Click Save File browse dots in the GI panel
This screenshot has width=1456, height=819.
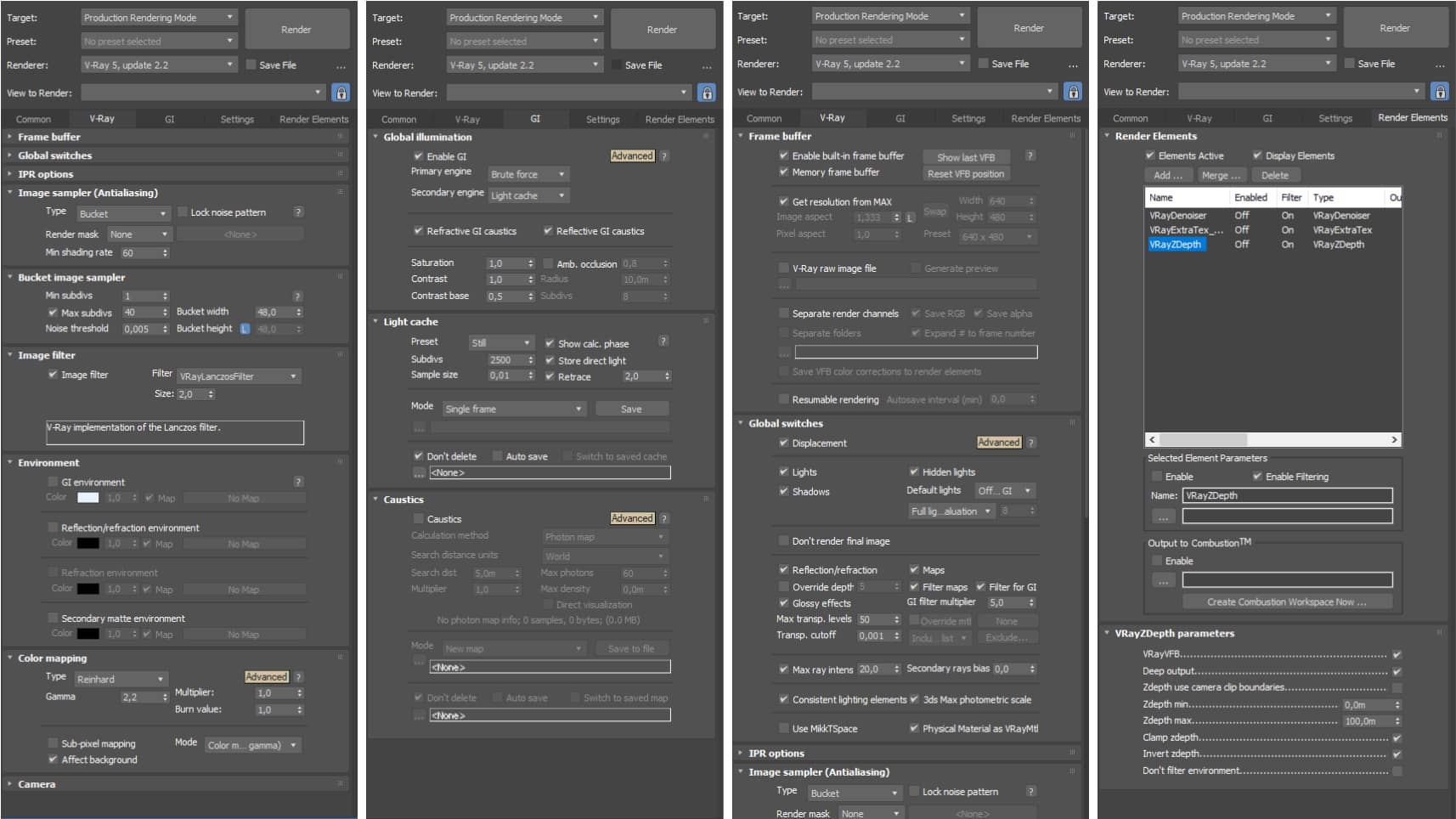707,65
